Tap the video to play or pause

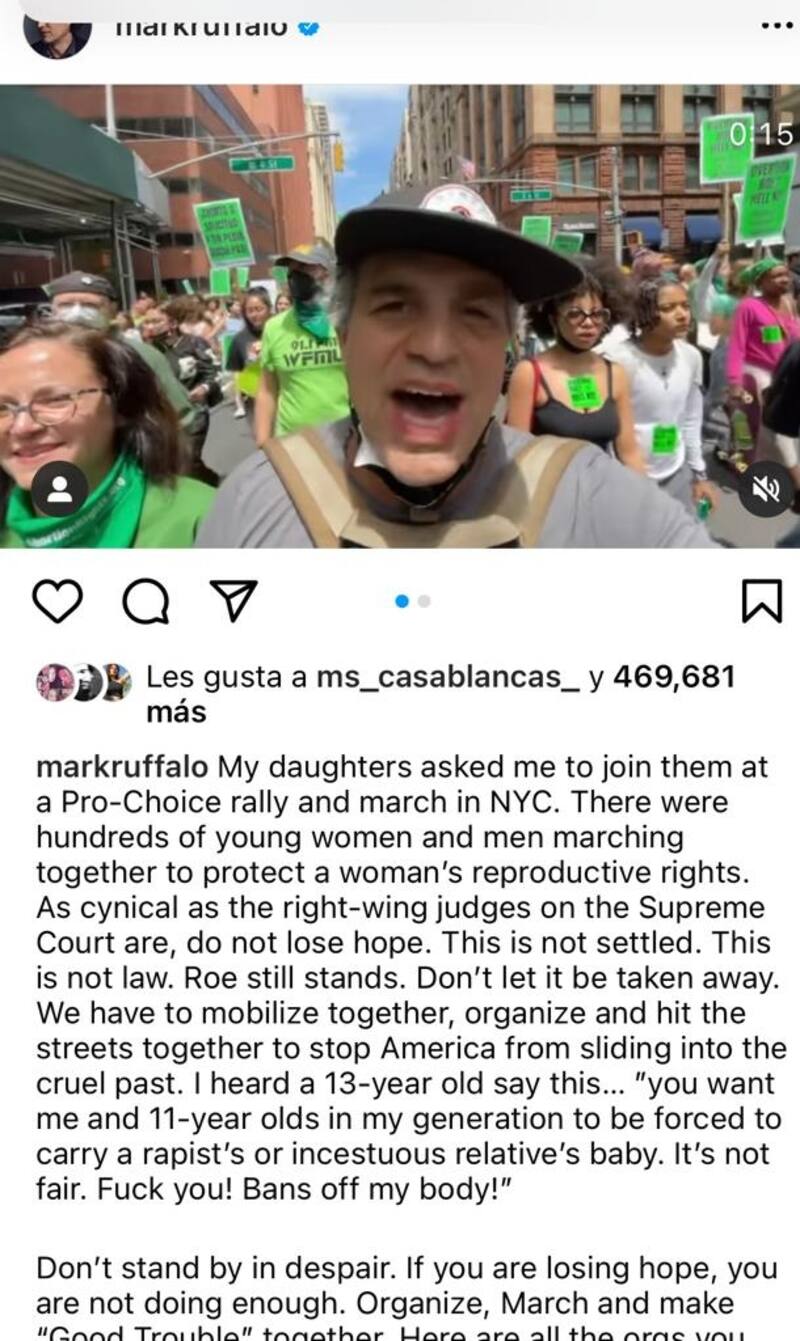click(x=400, y=316)
